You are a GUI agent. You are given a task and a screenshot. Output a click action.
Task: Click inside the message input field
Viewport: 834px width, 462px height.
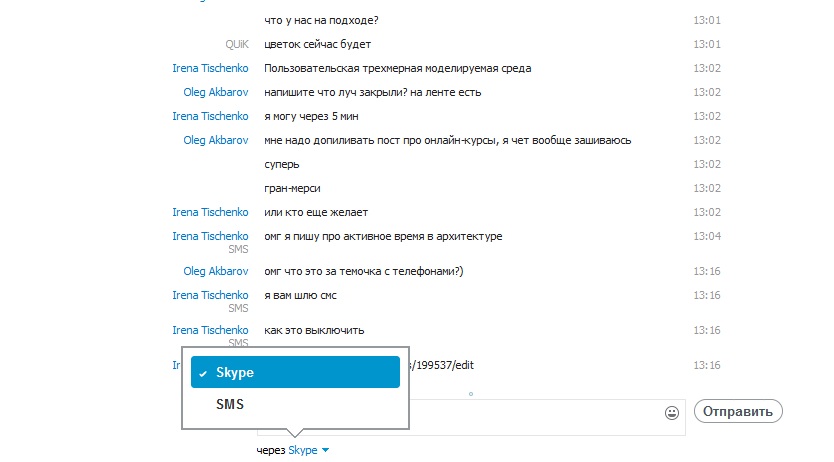tap(535, 417)
